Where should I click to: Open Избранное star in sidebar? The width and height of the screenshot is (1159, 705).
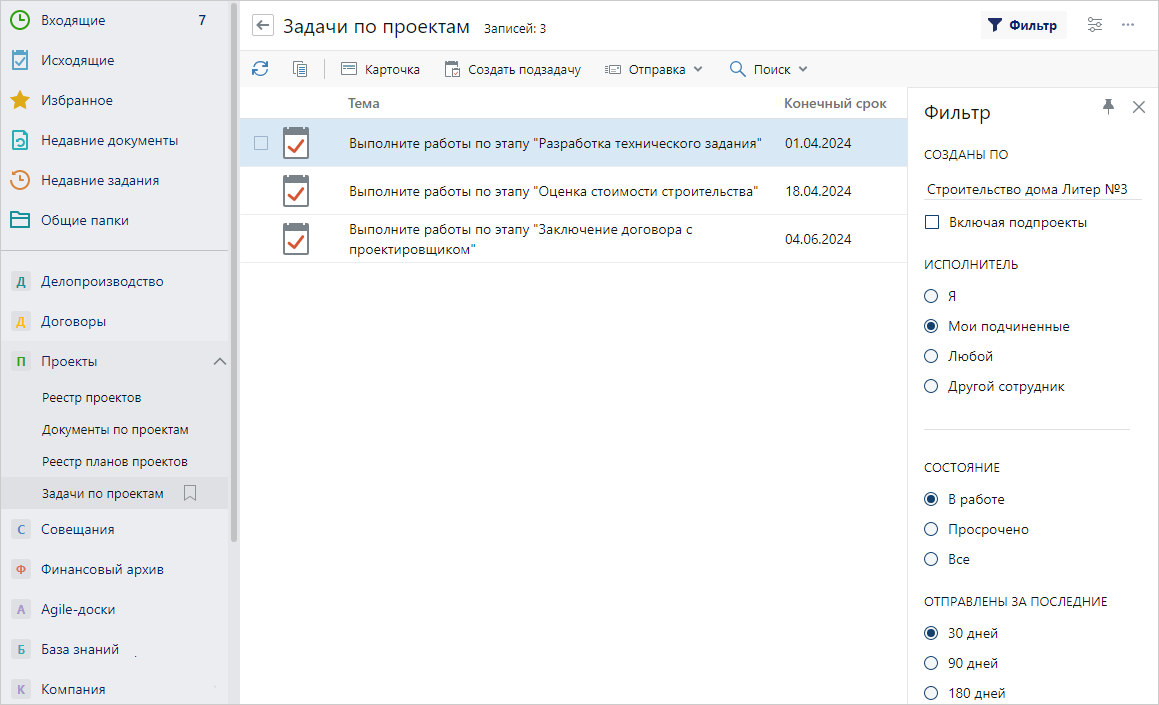pos(20,100)
